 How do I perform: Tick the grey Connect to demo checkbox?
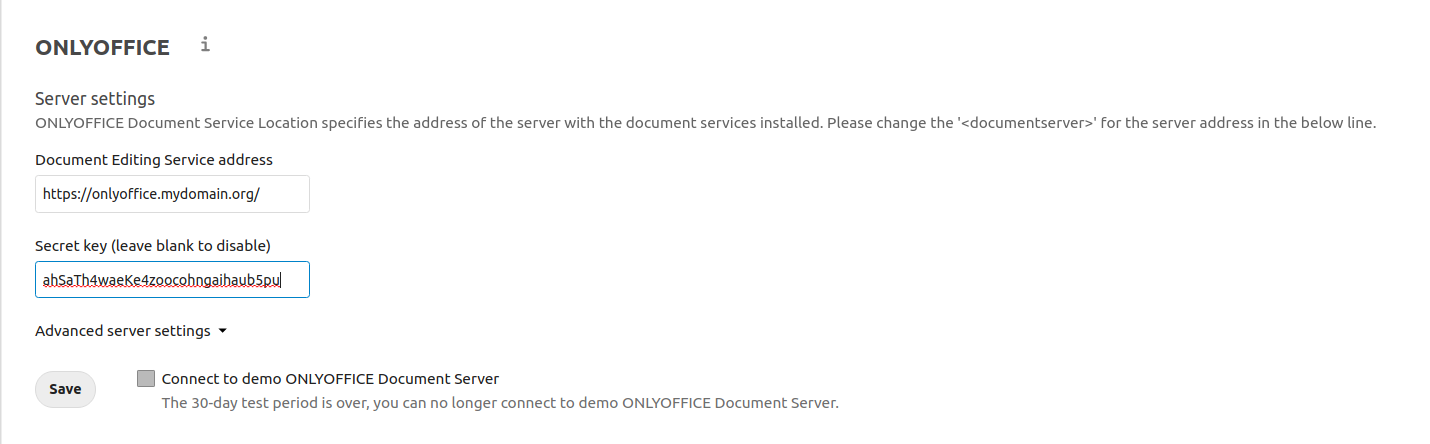coord(147,378)
